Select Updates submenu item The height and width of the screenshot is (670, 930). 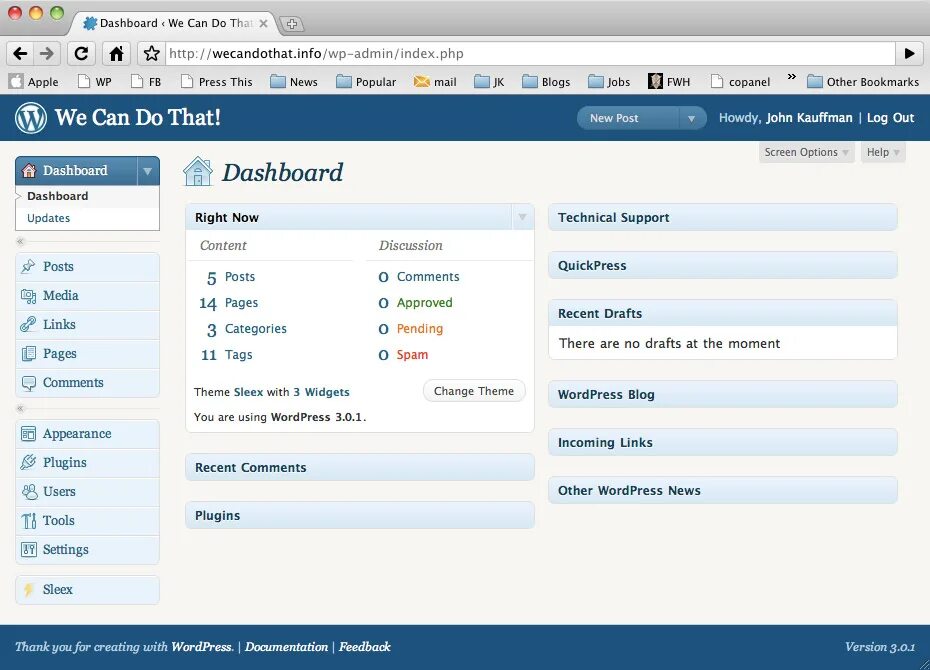49,218
